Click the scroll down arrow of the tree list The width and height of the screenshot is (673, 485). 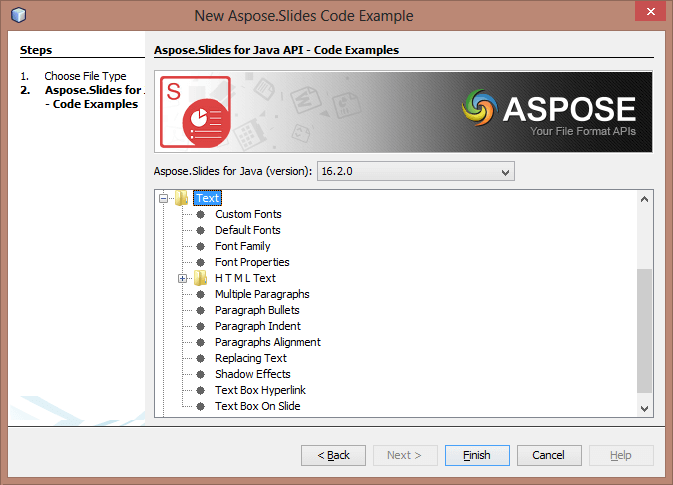click(x=644, y=409)
